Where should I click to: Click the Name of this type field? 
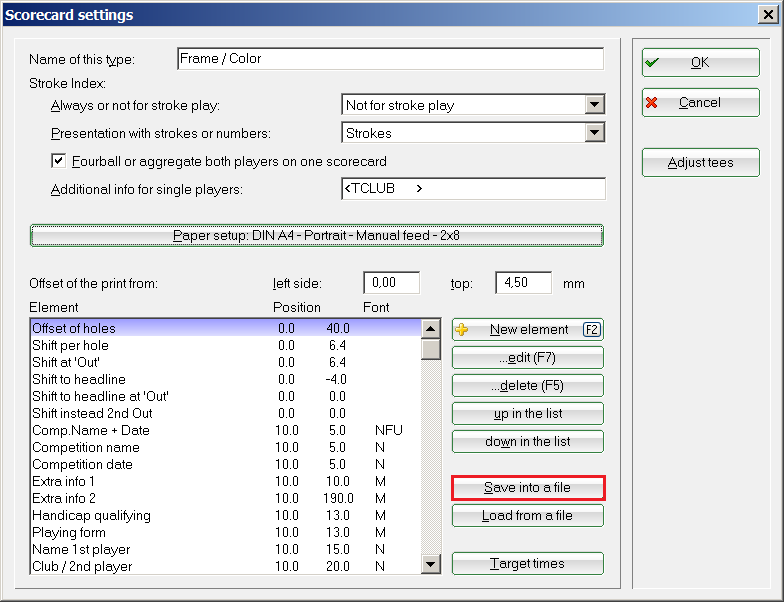pos(390,59)
